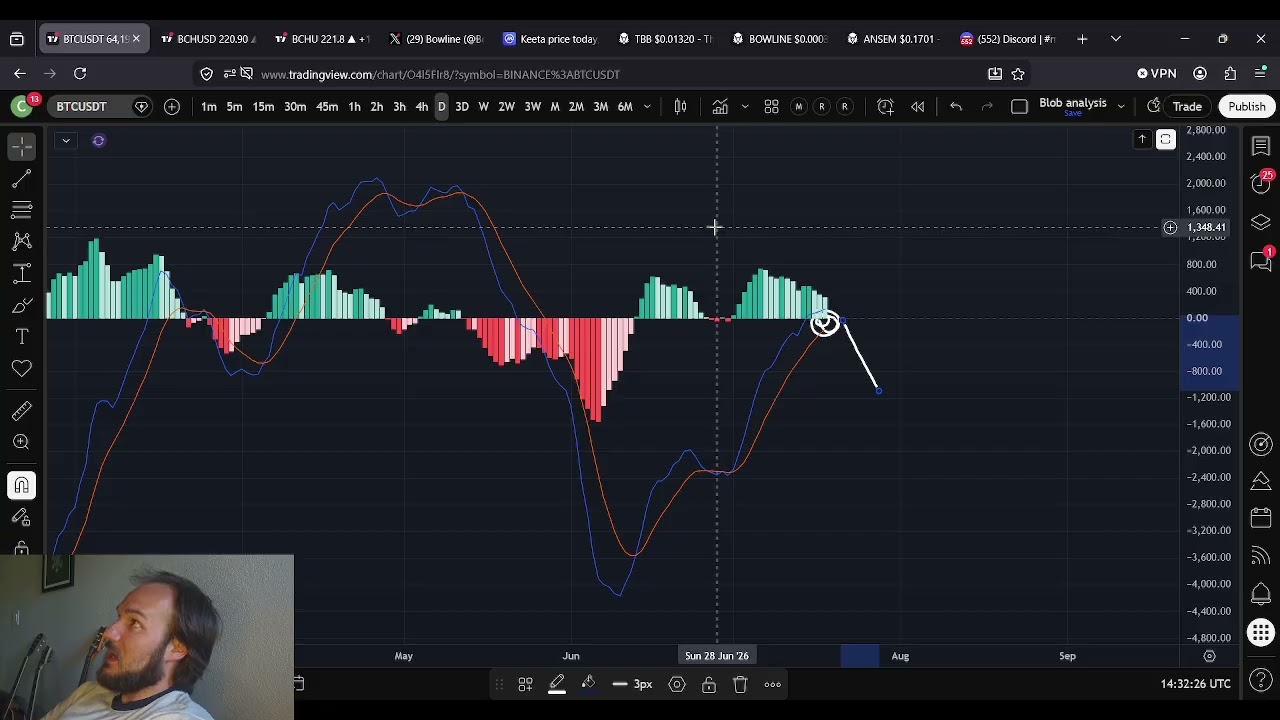Expand the indicators favorites dropdown arrow
1280x720 pixels.
pos(744,107)
